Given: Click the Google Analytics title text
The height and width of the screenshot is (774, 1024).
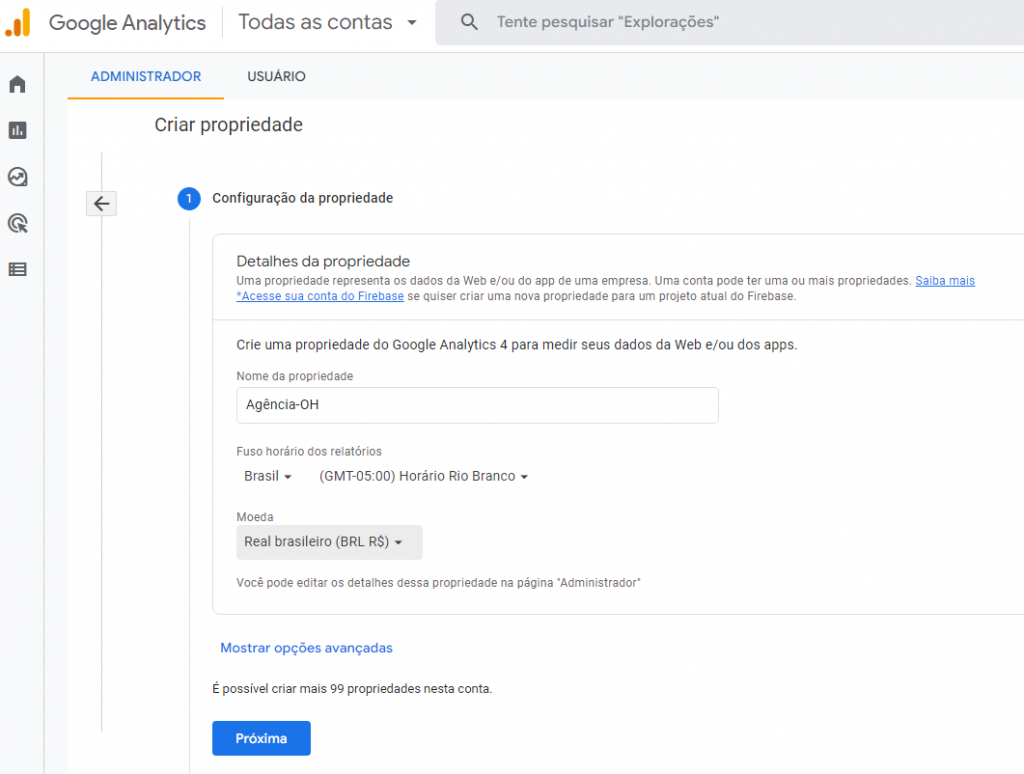Looking at the screenshot, I should 127,23.
